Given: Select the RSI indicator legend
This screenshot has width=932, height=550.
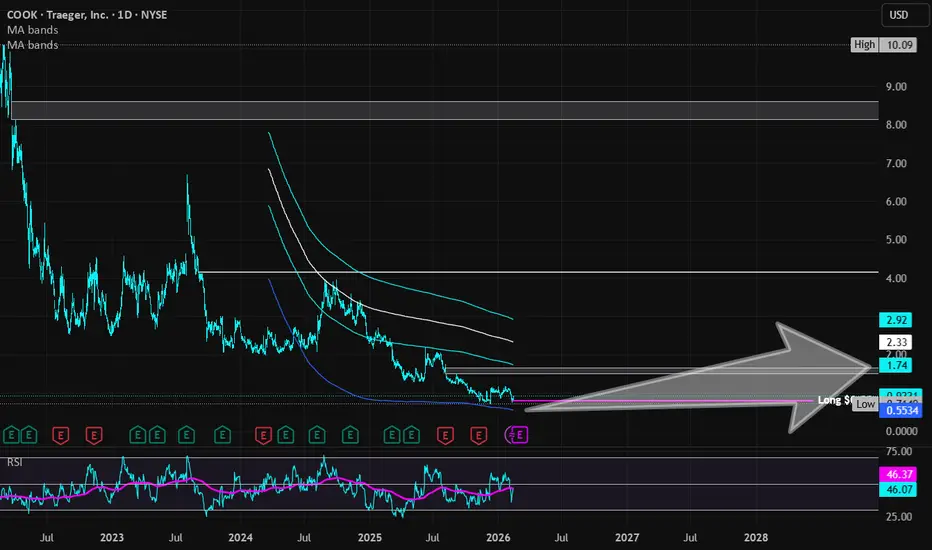Looking at the screenshot, I should (x=15, y=462).
